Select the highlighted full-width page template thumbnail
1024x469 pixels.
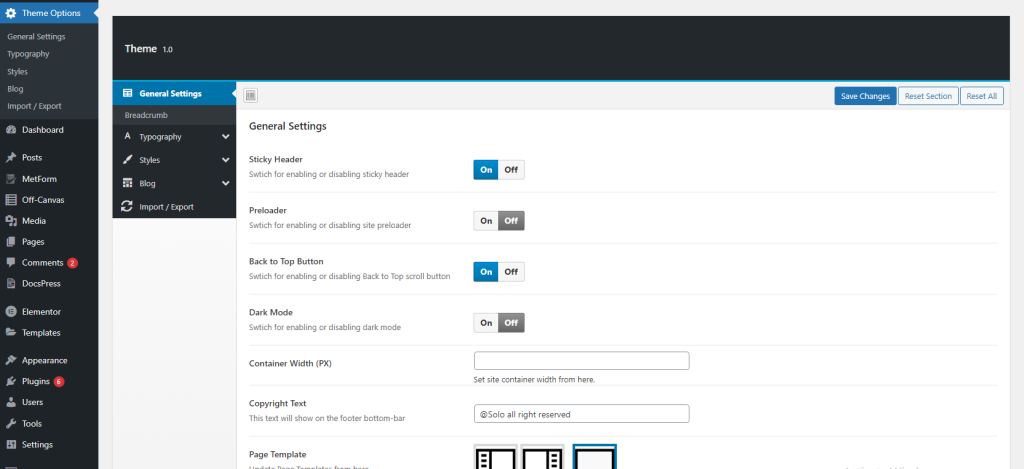[595, 457]
